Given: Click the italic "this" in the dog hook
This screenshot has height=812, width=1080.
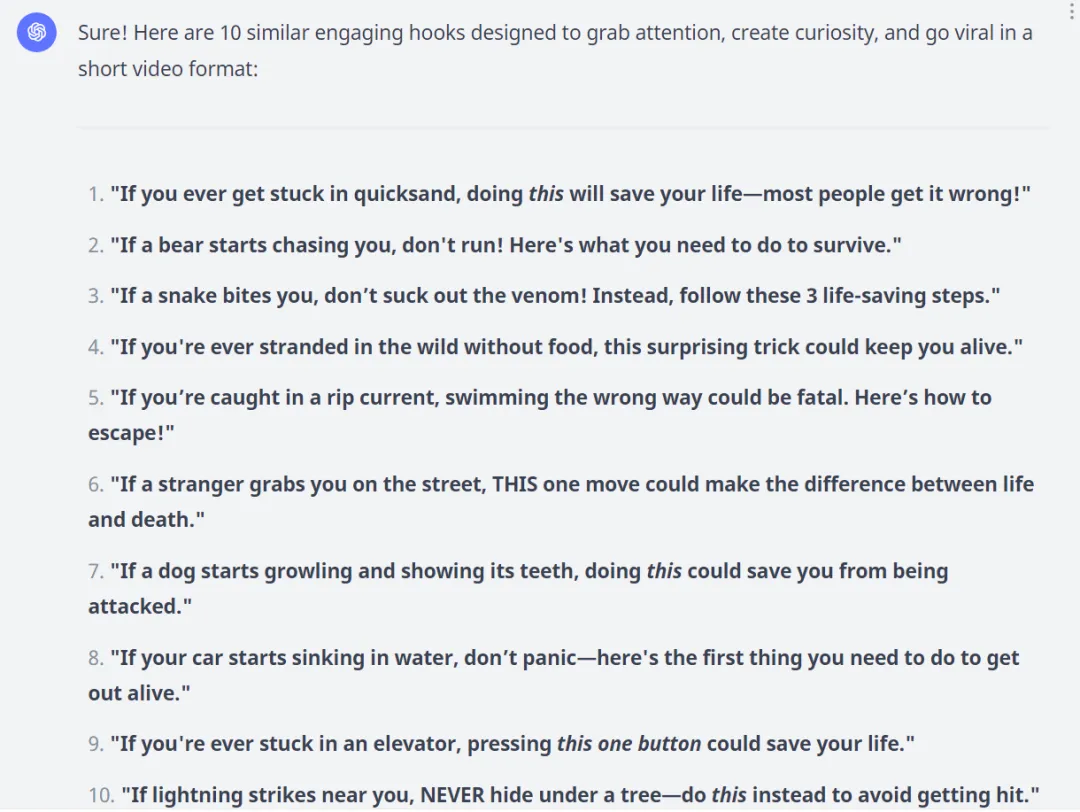Looking at the screenshot, I should coord(664,572).
